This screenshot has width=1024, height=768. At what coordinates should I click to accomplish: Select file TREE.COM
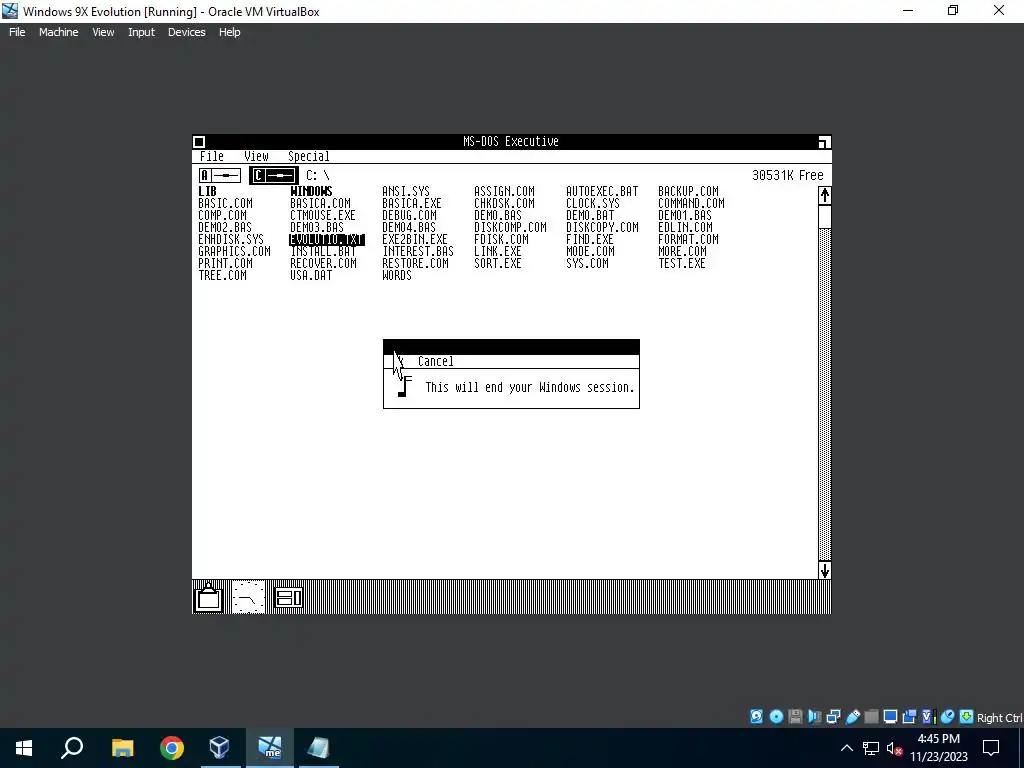[222, 276]
